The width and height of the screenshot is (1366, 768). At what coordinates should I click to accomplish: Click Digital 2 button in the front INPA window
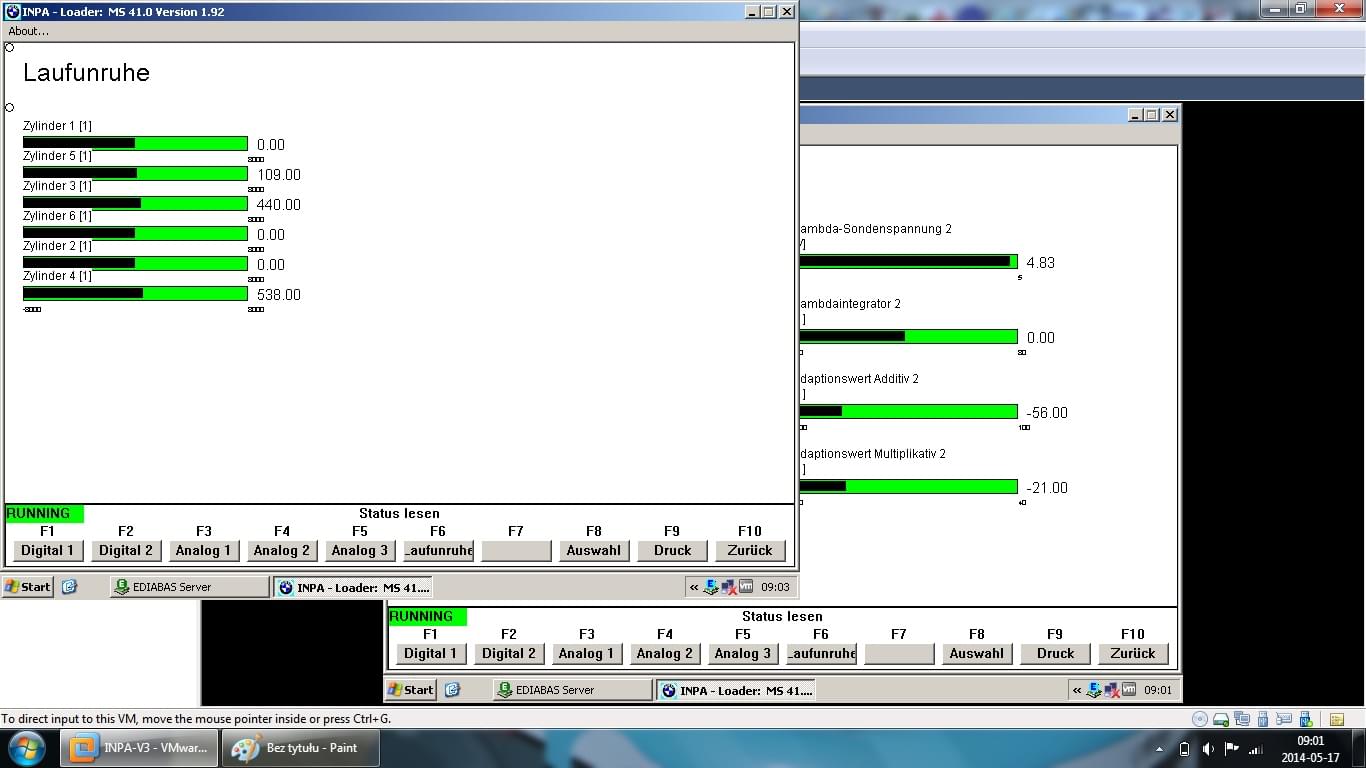pyautogui.click(x=126, y=550)
